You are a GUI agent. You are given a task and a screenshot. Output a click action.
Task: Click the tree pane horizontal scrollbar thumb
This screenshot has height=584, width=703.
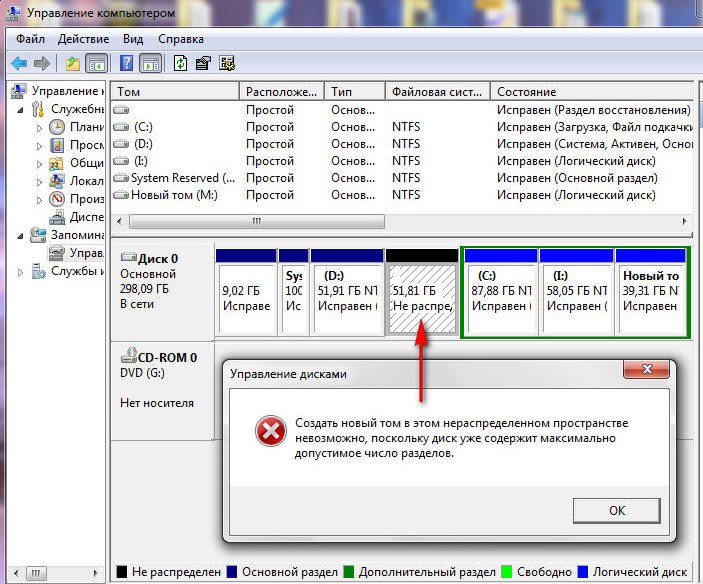[x=36, y=572]
